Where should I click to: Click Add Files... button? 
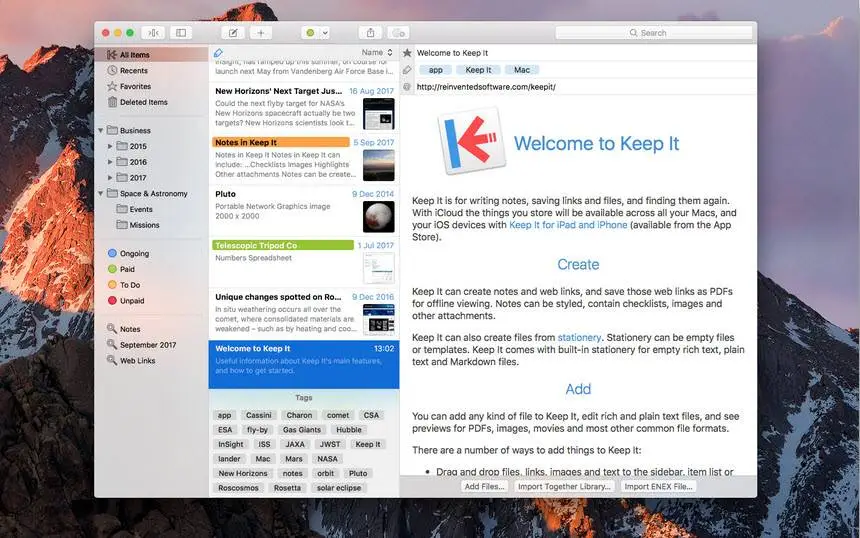tap(484, 486)
